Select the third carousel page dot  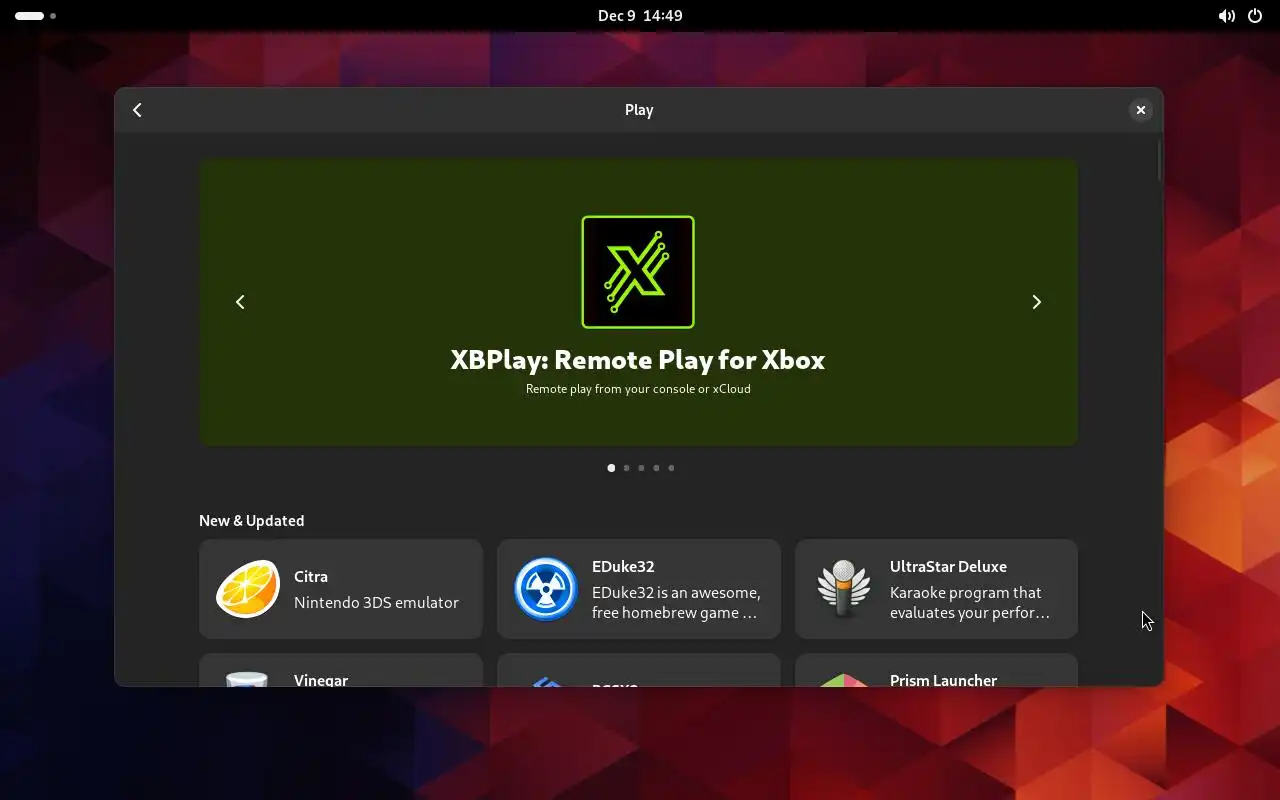[641, 468]
